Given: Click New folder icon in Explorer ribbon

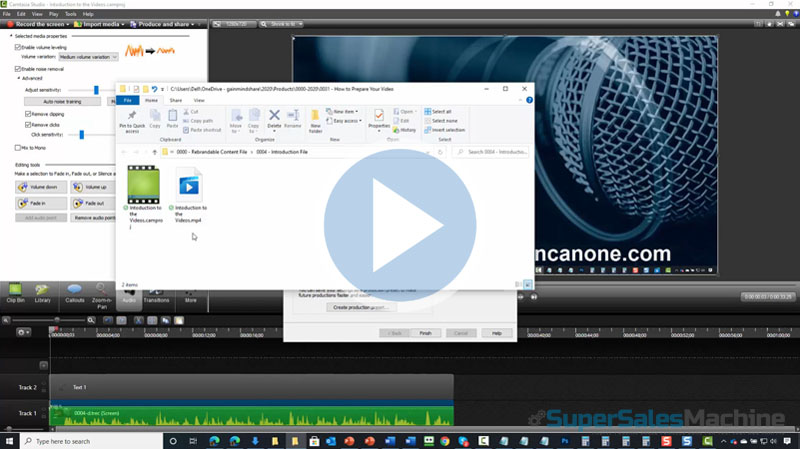Looking at the screenshot, I should click(x=315, y=119).
